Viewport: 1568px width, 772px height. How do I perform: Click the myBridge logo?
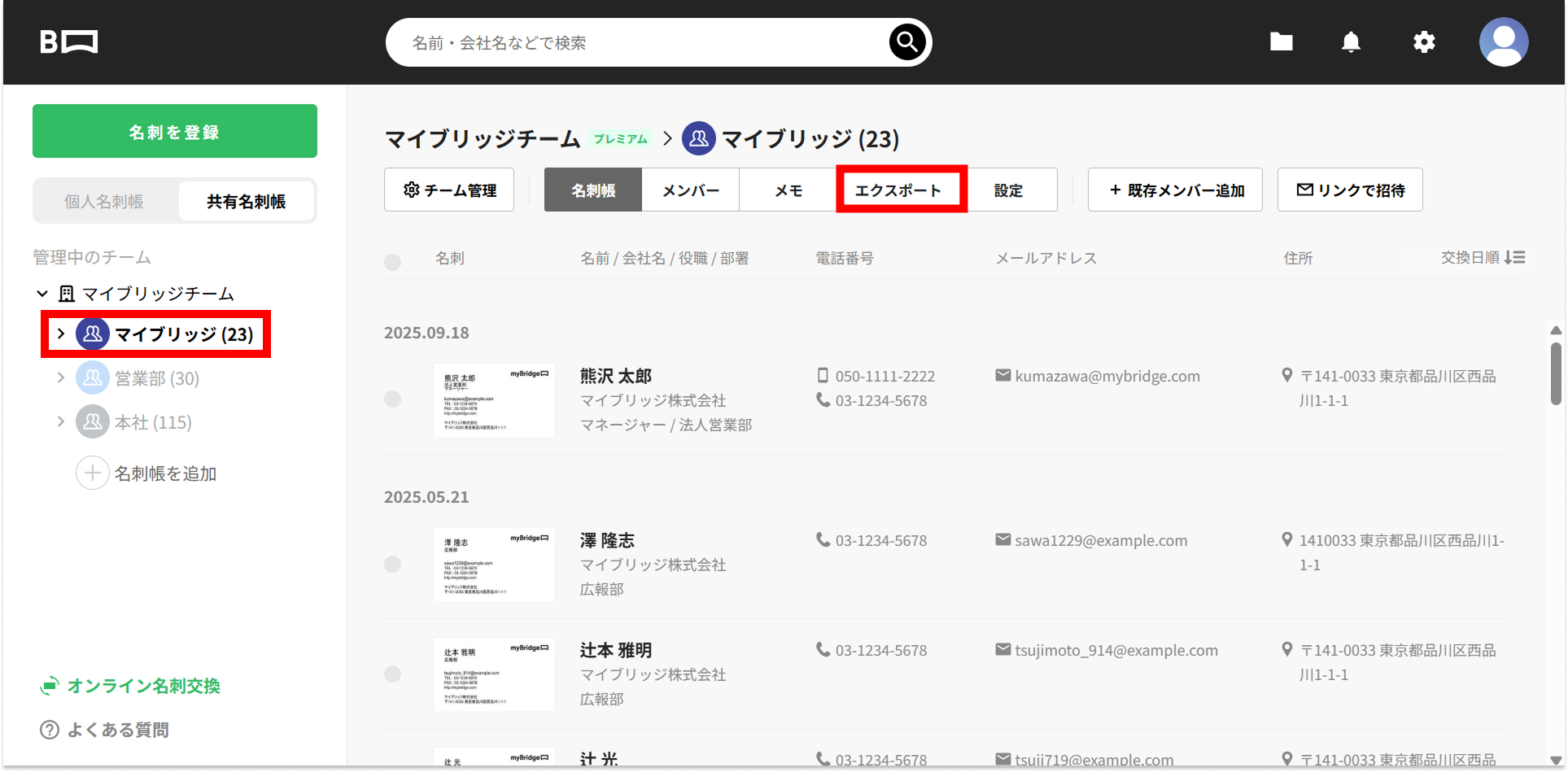point(69,42)
